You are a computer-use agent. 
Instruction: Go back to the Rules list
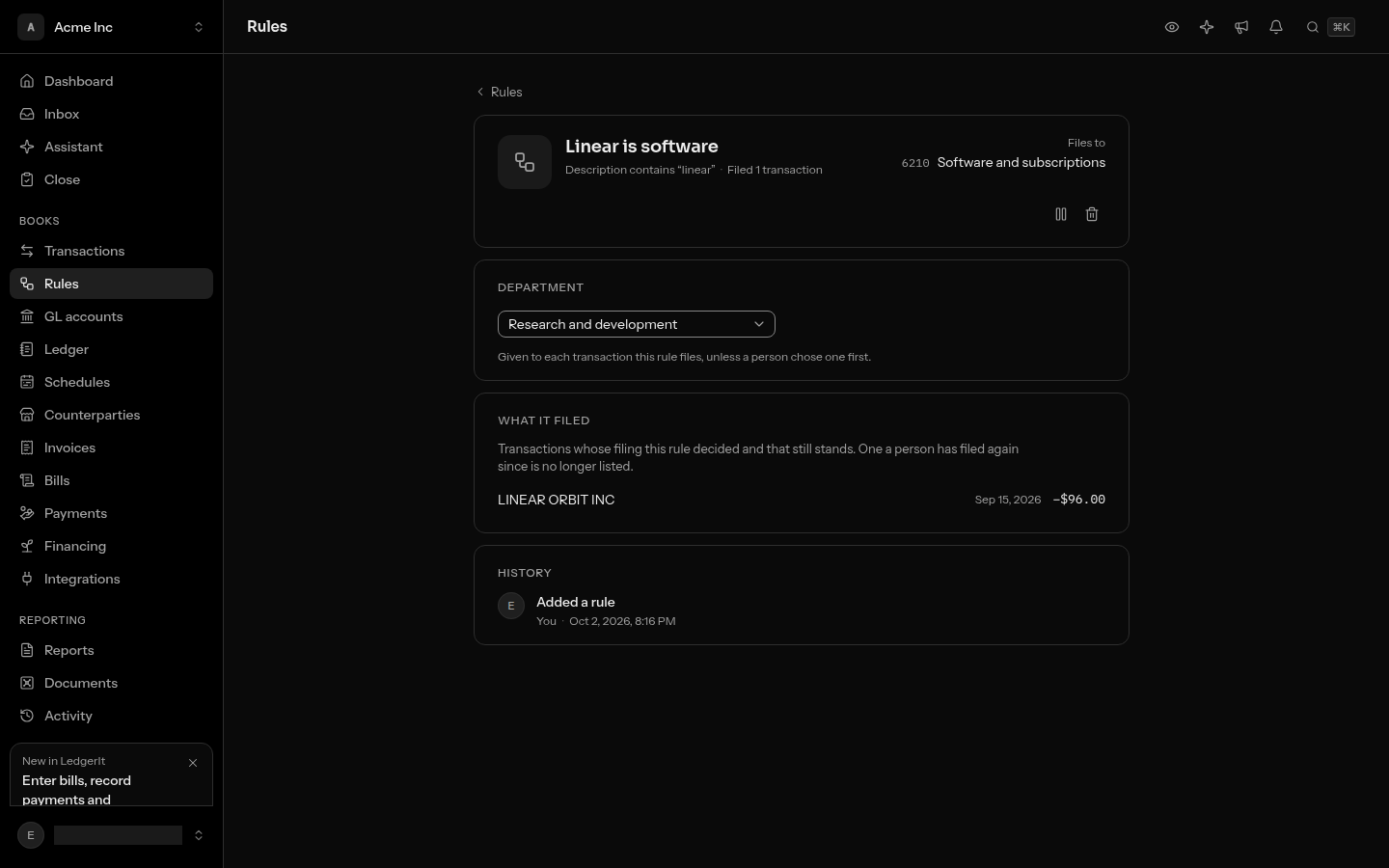click(x=500, y=92)
